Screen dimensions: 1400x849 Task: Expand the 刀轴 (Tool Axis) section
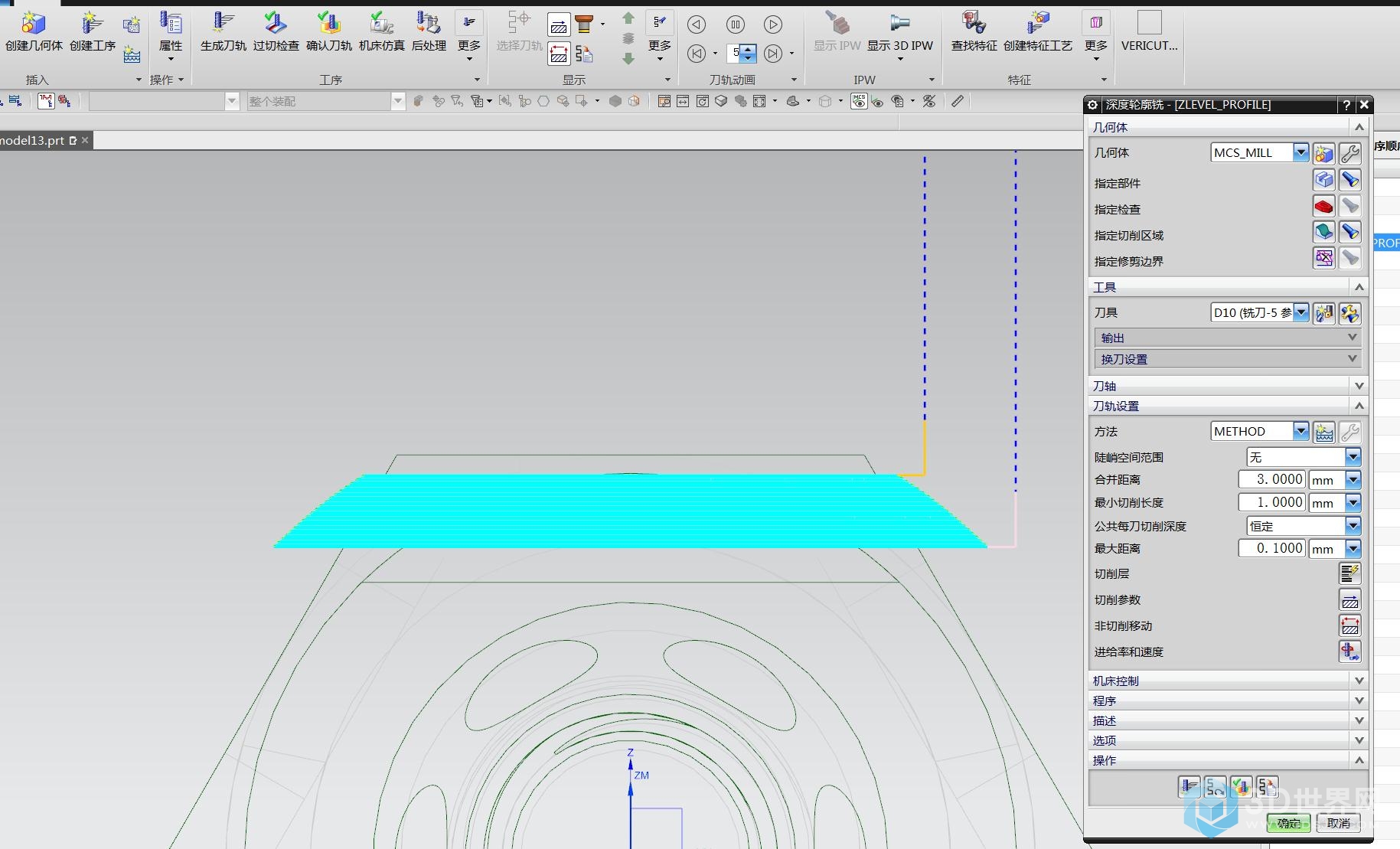click(1228, 386)
